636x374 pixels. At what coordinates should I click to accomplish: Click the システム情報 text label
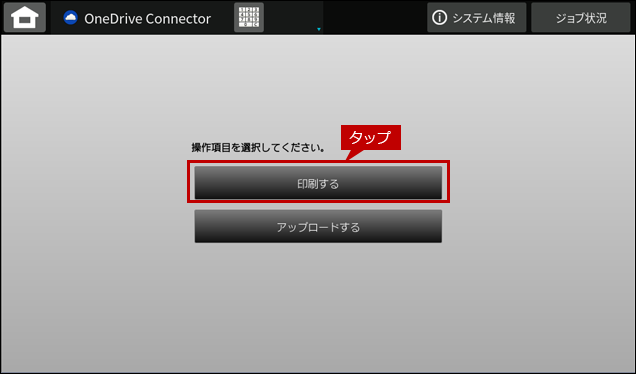pos(483,18)
